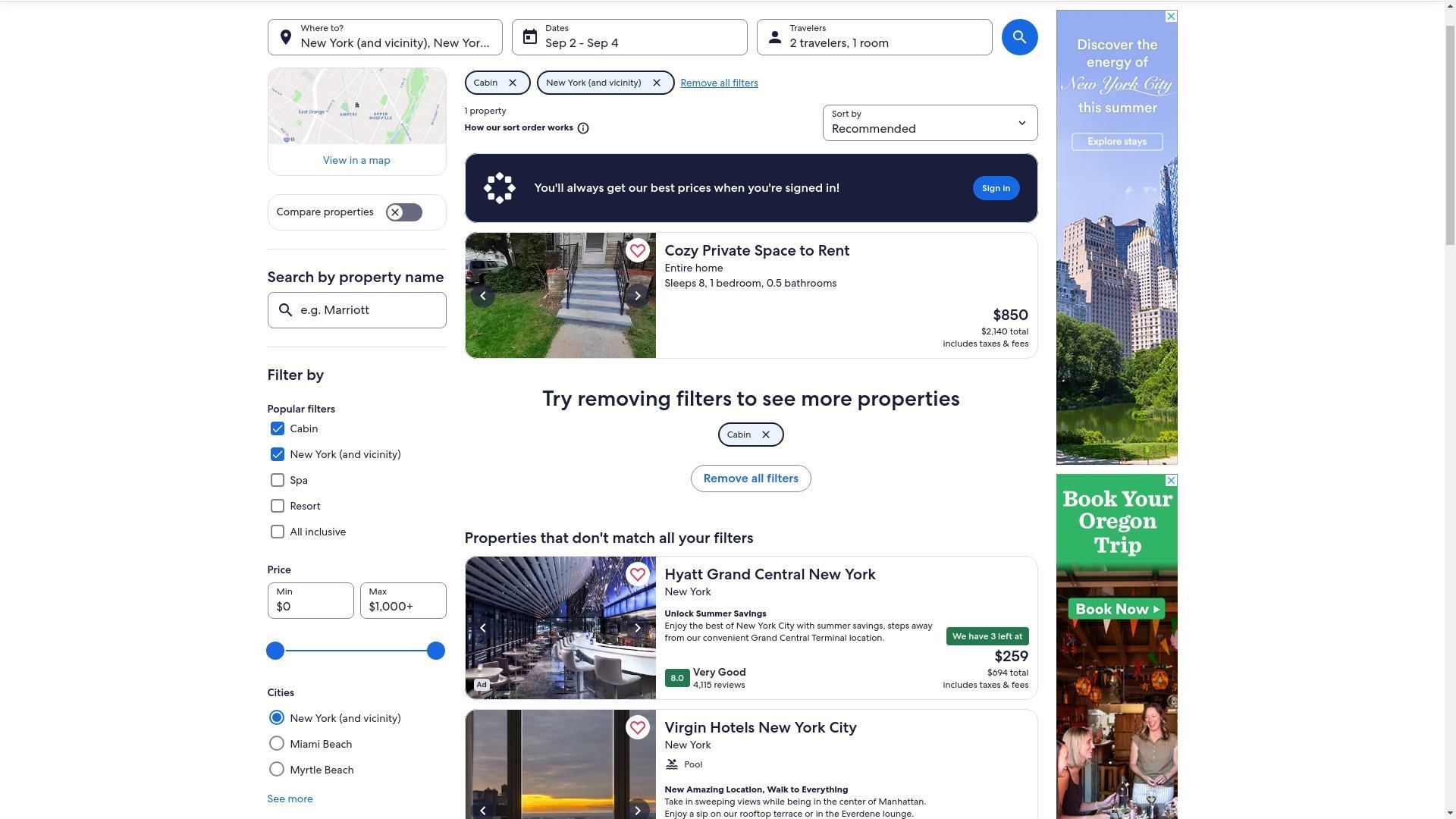
Task: Open the Travelers 2 travelers, 1 room selector
Action: tap(874, 37)
